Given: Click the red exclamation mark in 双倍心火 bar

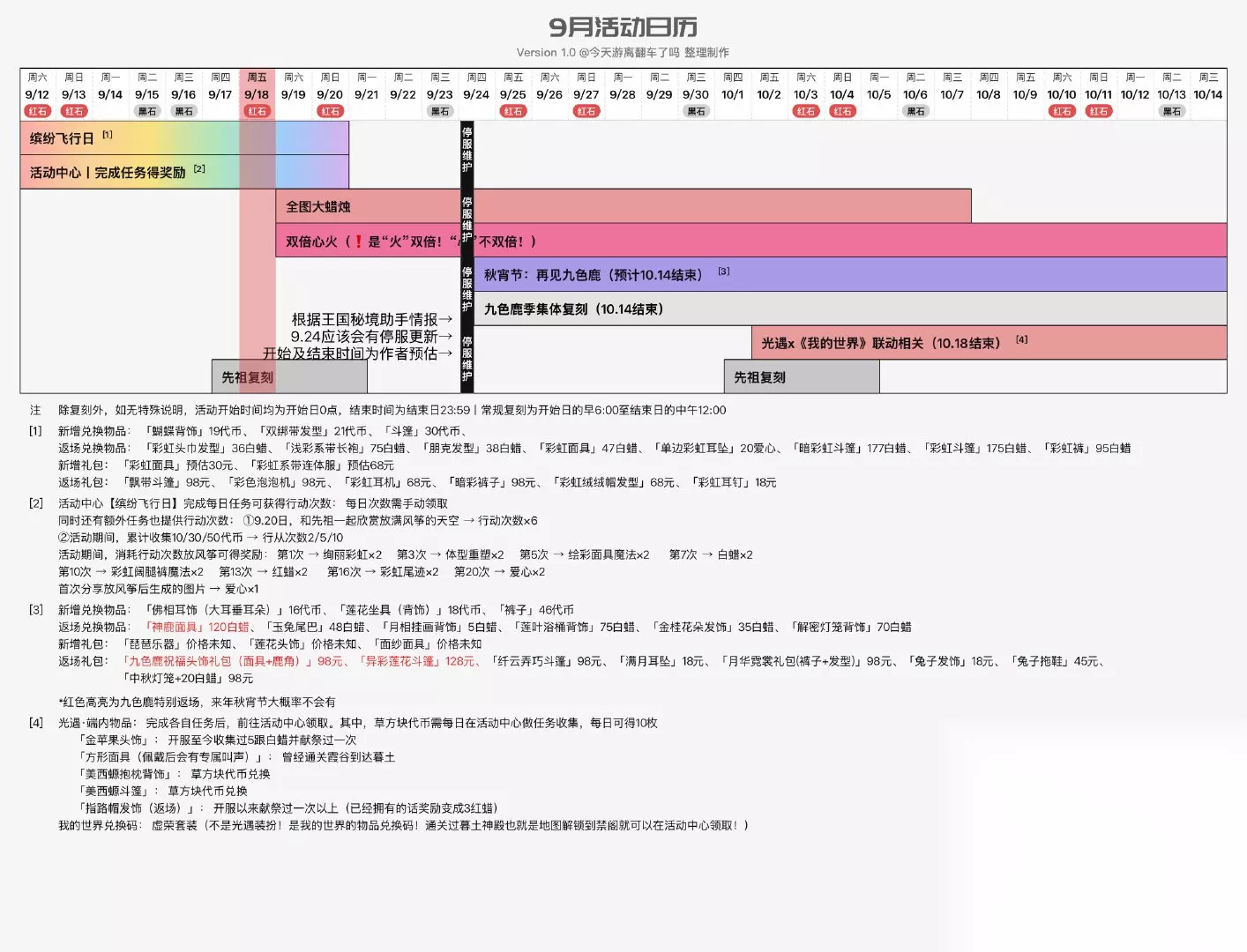Looking at the screenshot, I should pos(358,241).
